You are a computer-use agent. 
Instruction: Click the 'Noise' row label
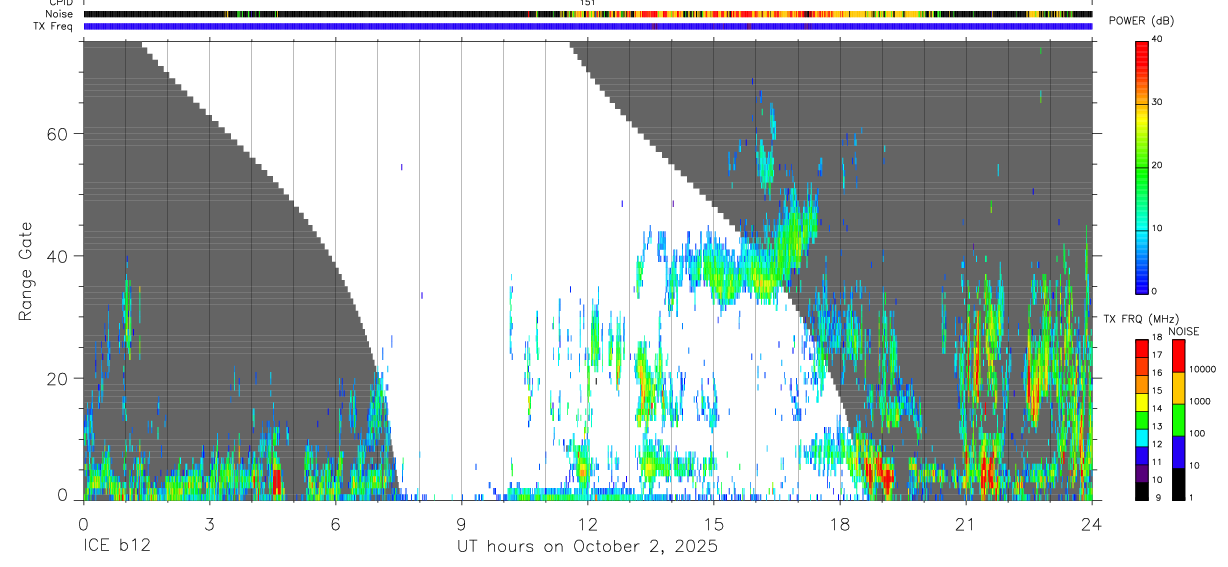[59, 14]
